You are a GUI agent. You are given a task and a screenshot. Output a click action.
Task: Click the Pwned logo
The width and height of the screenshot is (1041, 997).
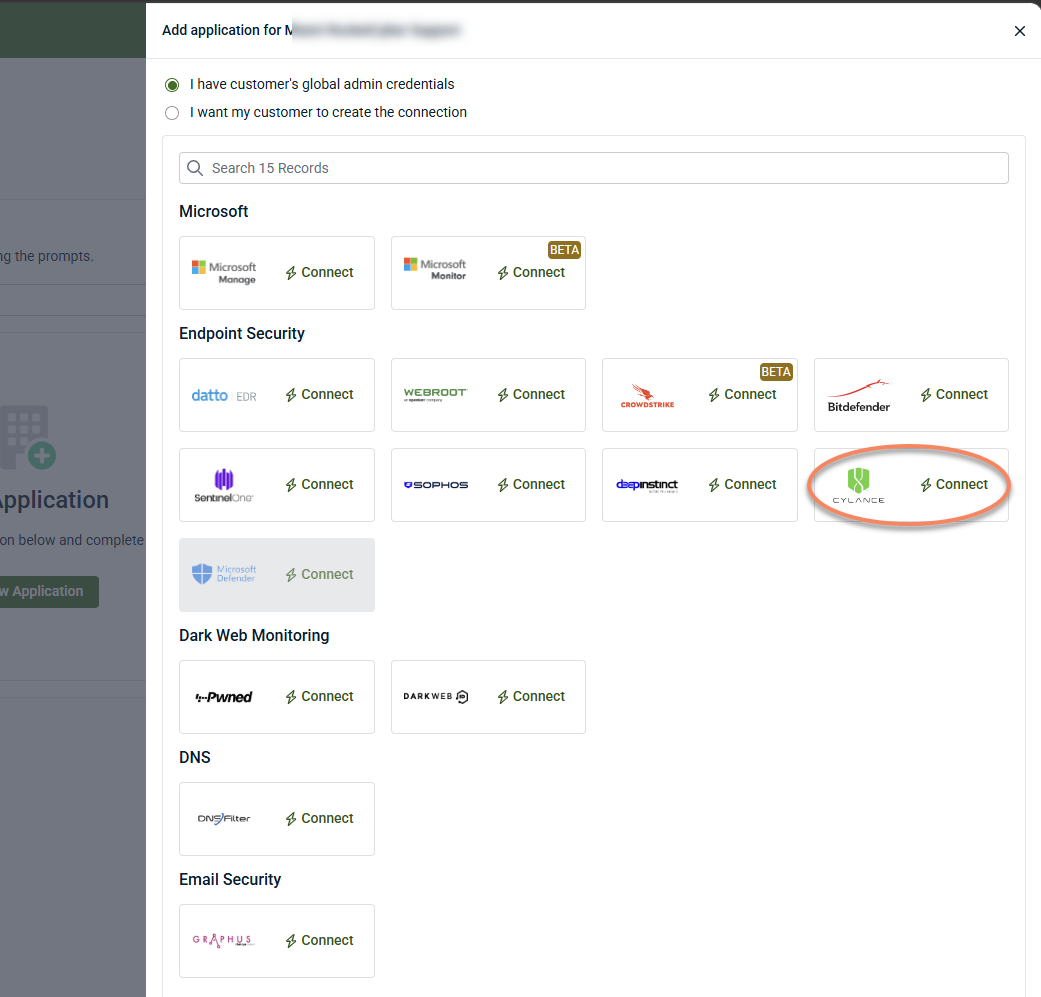(x=224, y=697)
